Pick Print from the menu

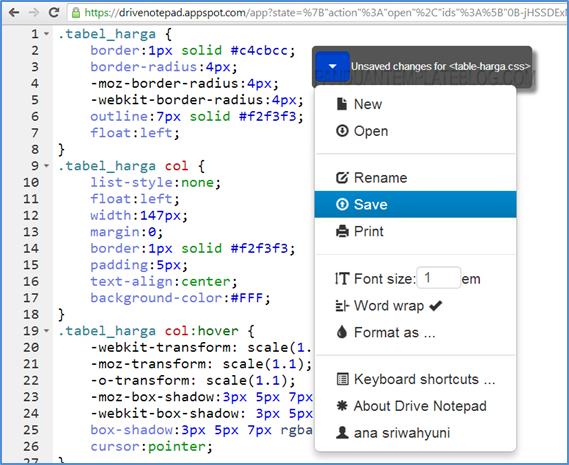tap(415, 231)
